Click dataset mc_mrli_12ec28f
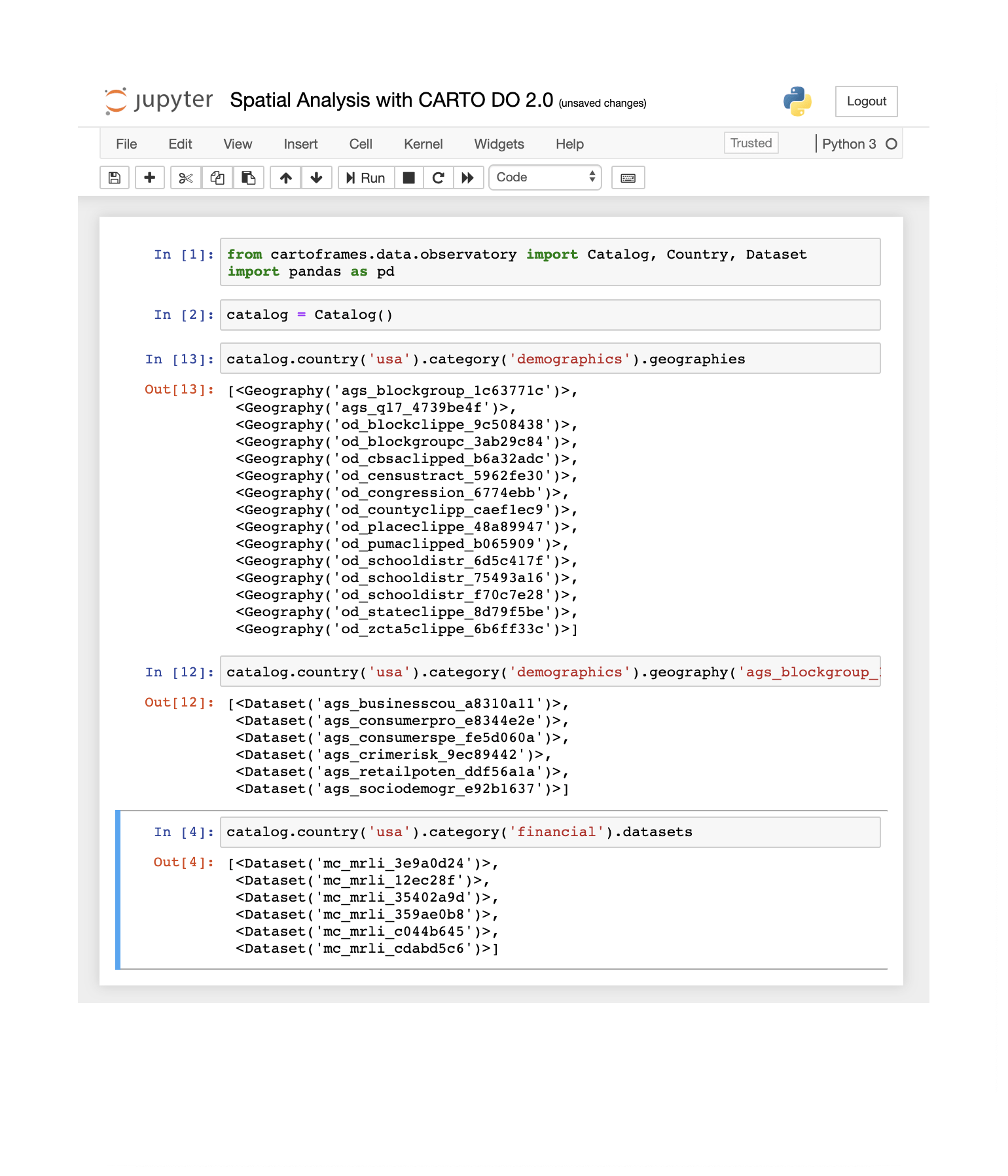 coord(363,881)
